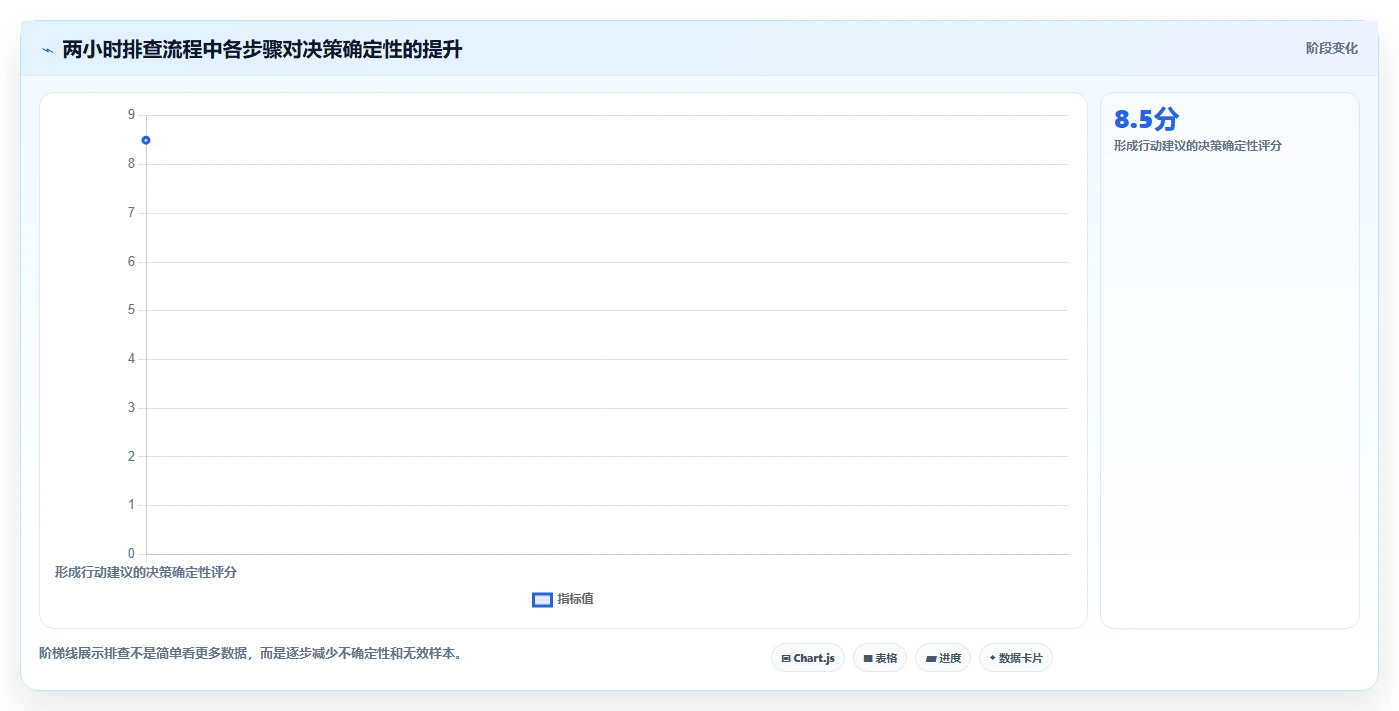Toggle the 指标值 legend item
Screen dimensions: 1399x711
click(563, 599)
